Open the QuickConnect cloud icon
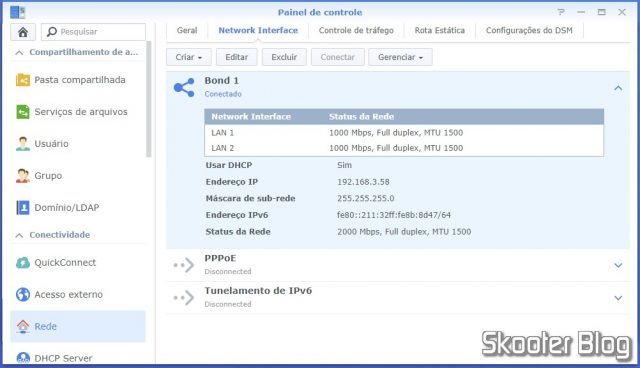The height and width of the screenshot is (368, 640). (23, 263)
